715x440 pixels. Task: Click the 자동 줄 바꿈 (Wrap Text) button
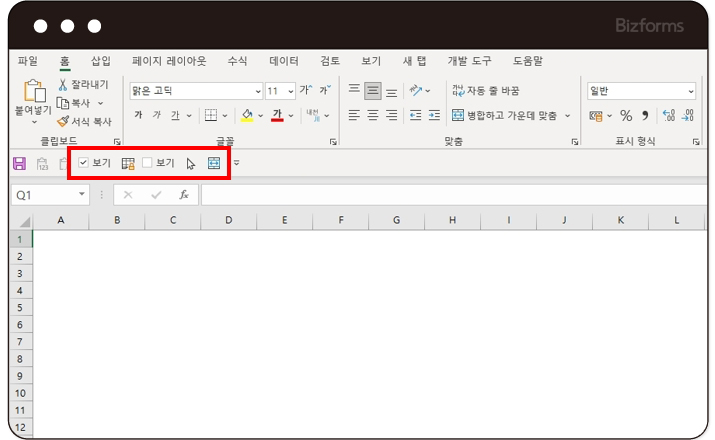(486, 91)
